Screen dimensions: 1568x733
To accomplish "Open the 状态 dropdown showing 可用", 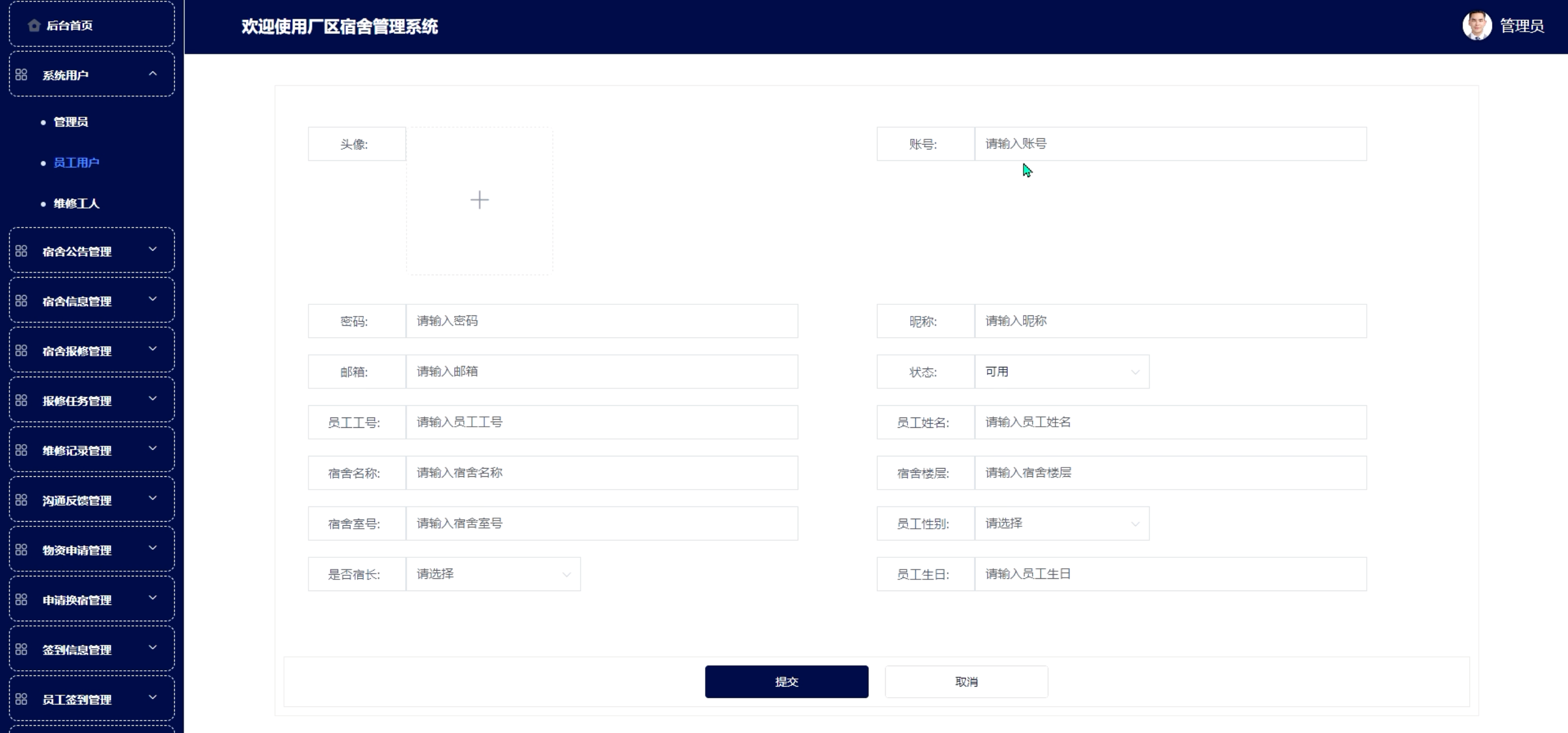I will 1061,372.
